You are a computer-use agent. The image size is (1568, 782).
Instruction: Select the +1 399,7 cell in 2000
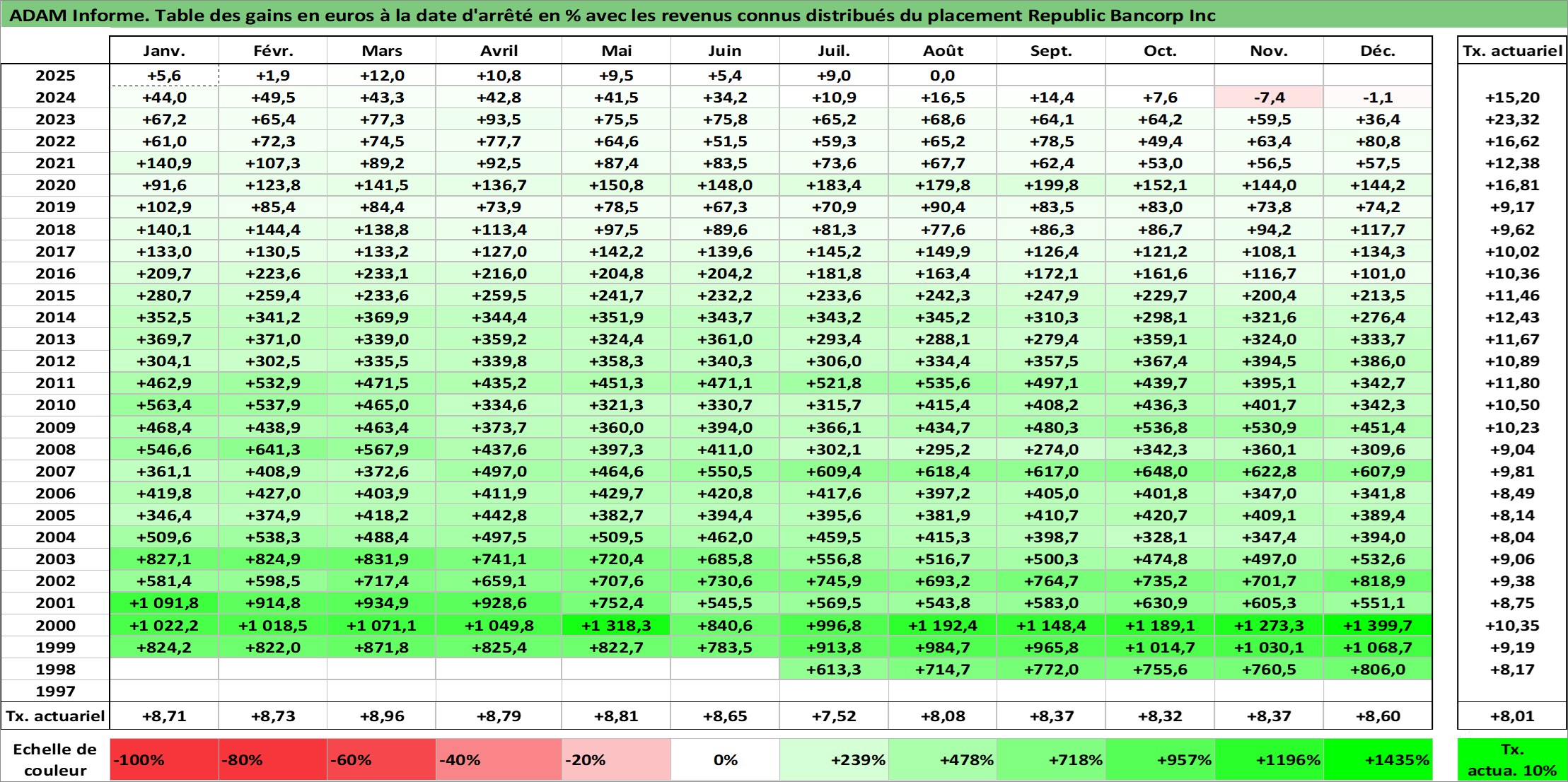click(x=1378, y=626)
